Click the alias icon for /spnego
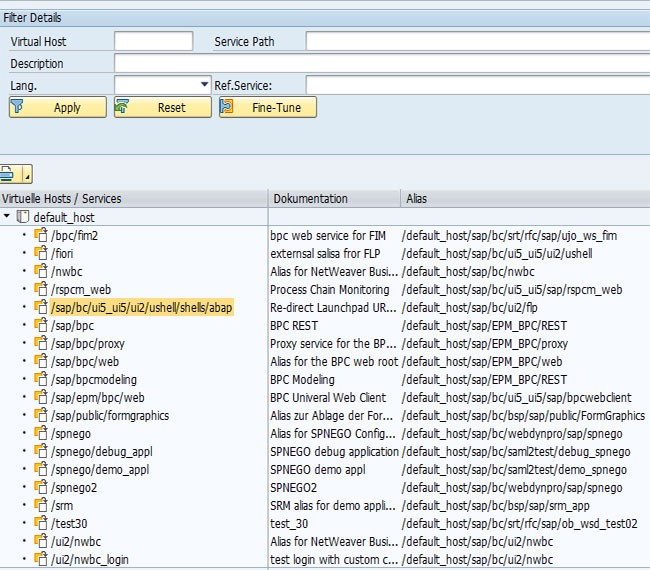The width and height of the screenshot is (650, 570). (41, 433)
